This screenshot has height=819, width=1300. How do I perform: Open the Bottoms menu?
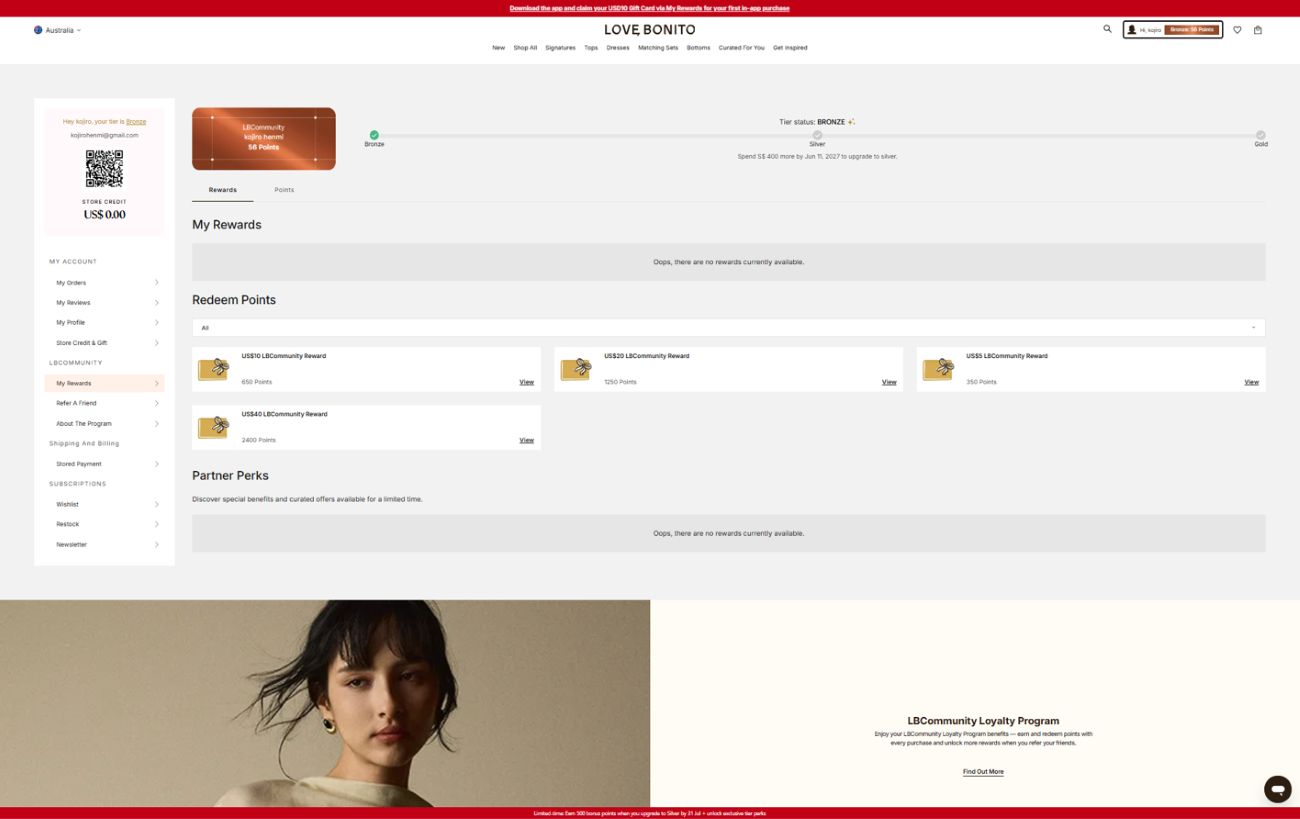[x=698, y=48]
